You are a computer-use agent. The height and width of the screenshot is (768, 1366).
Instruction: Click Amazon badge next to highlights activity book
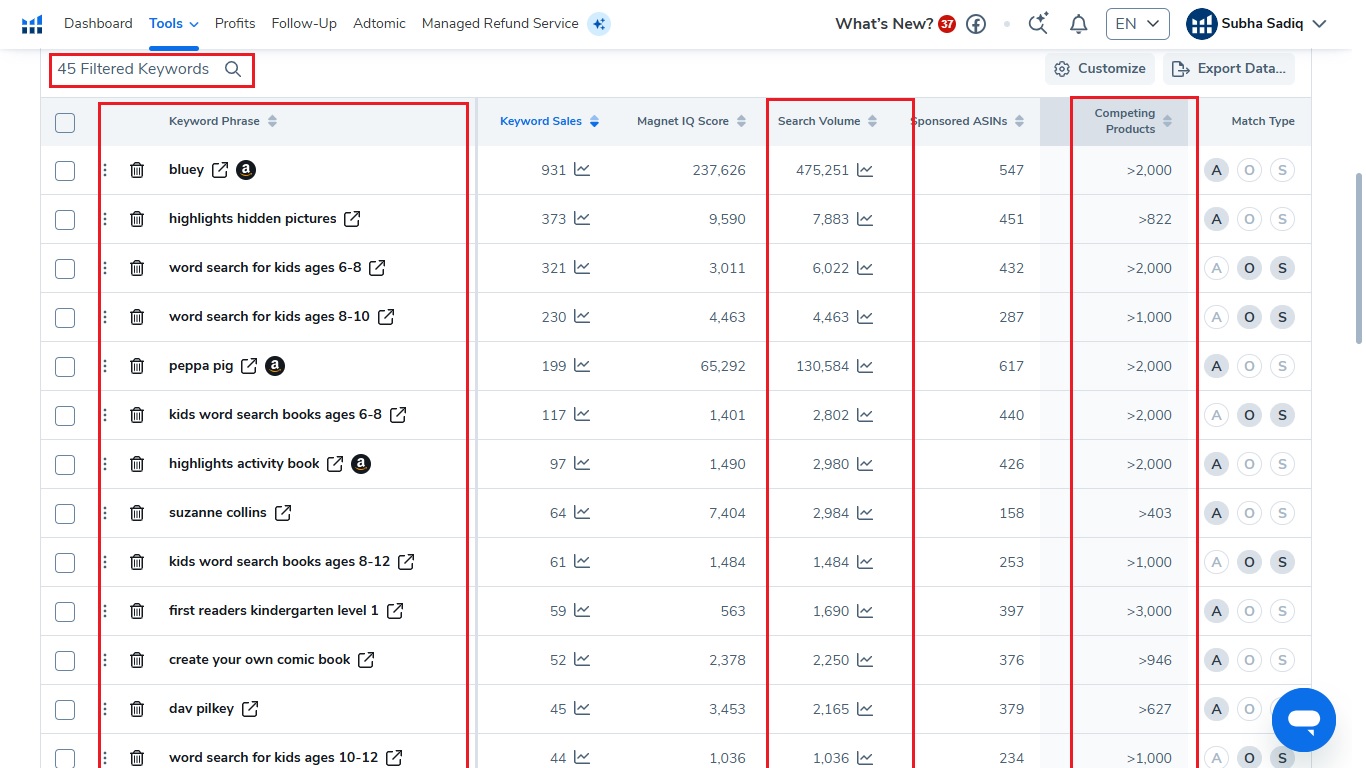(361, 464)
